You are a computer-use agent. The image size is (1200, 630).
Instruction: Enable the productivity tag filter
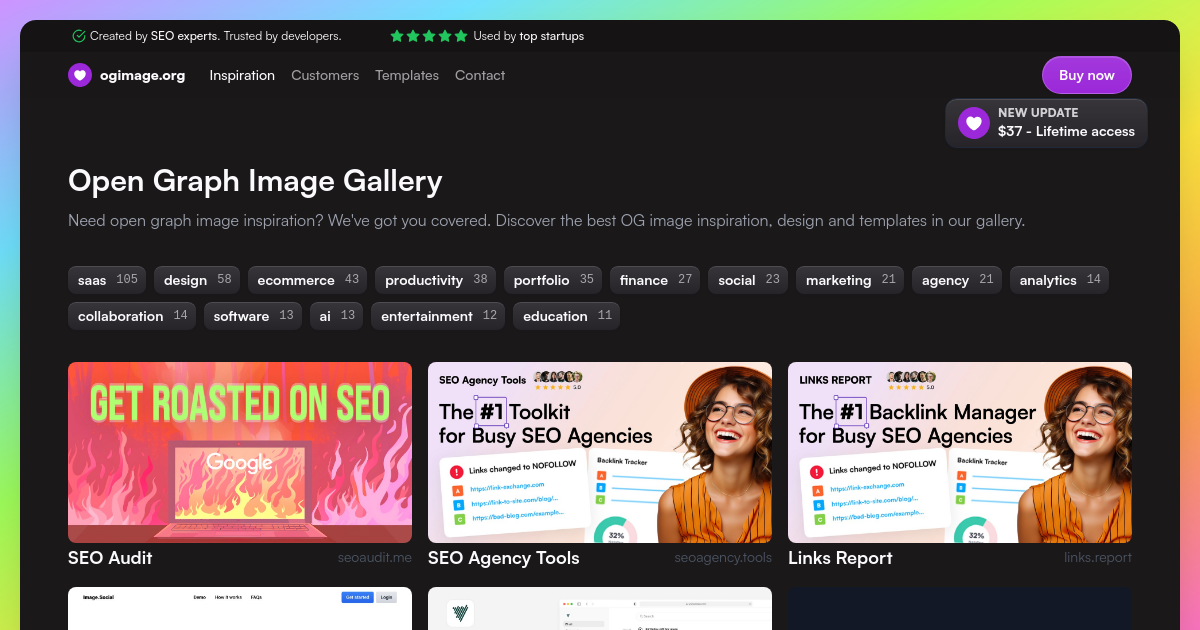pos(435,280)
